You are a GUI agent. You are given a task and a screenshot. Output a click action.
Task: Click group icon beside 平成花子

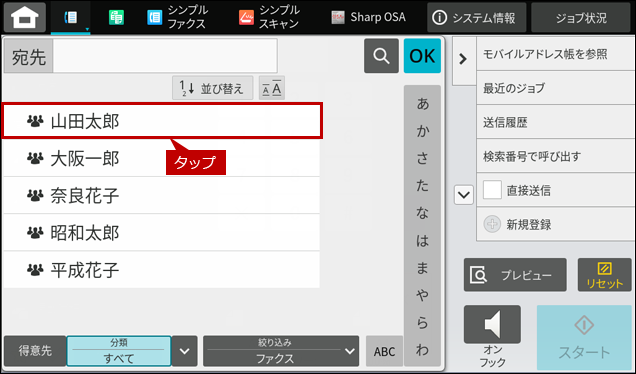point(35,270)
